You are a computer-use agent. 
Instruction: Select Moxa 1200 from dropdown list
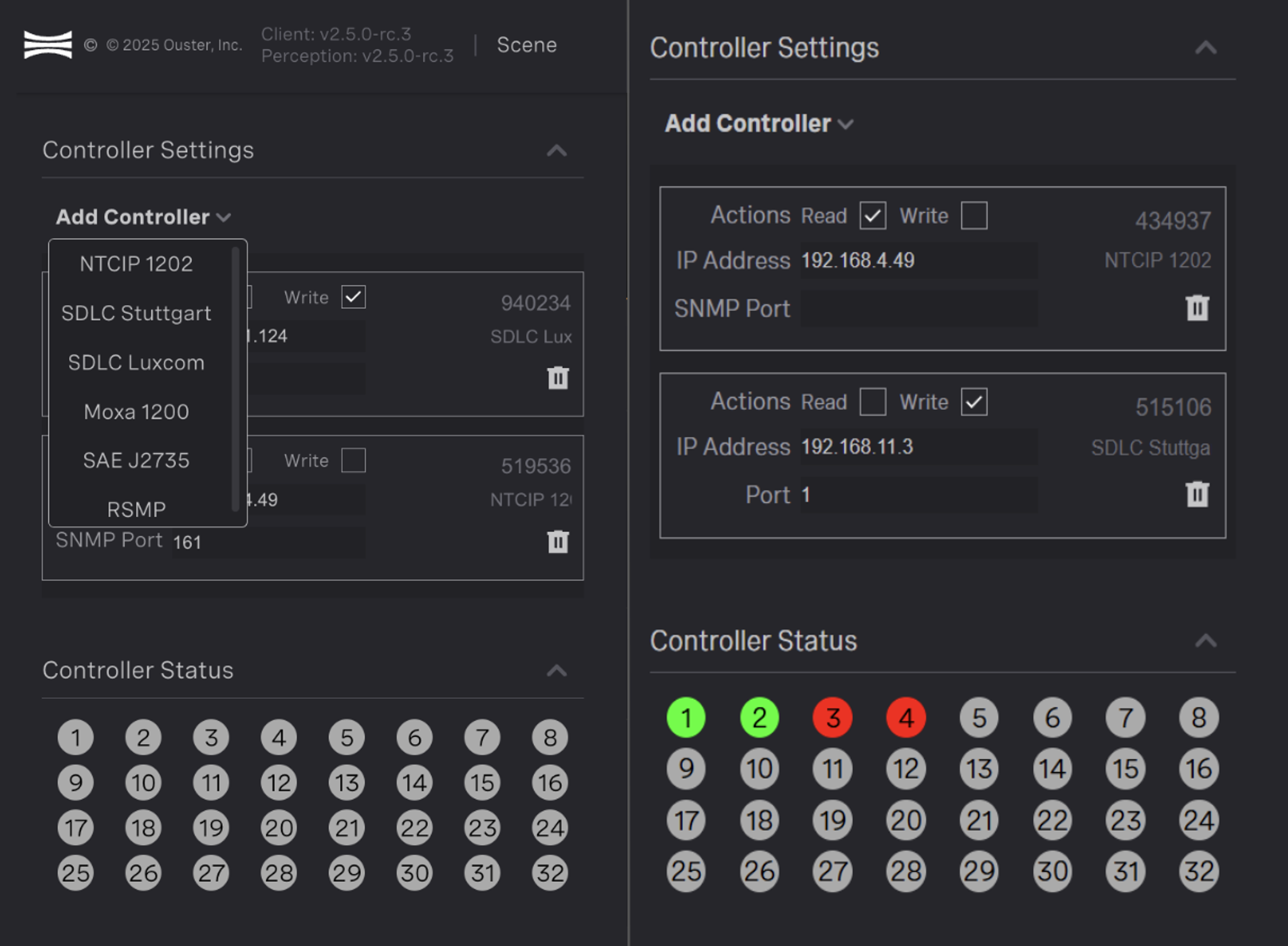click(136, 411)
